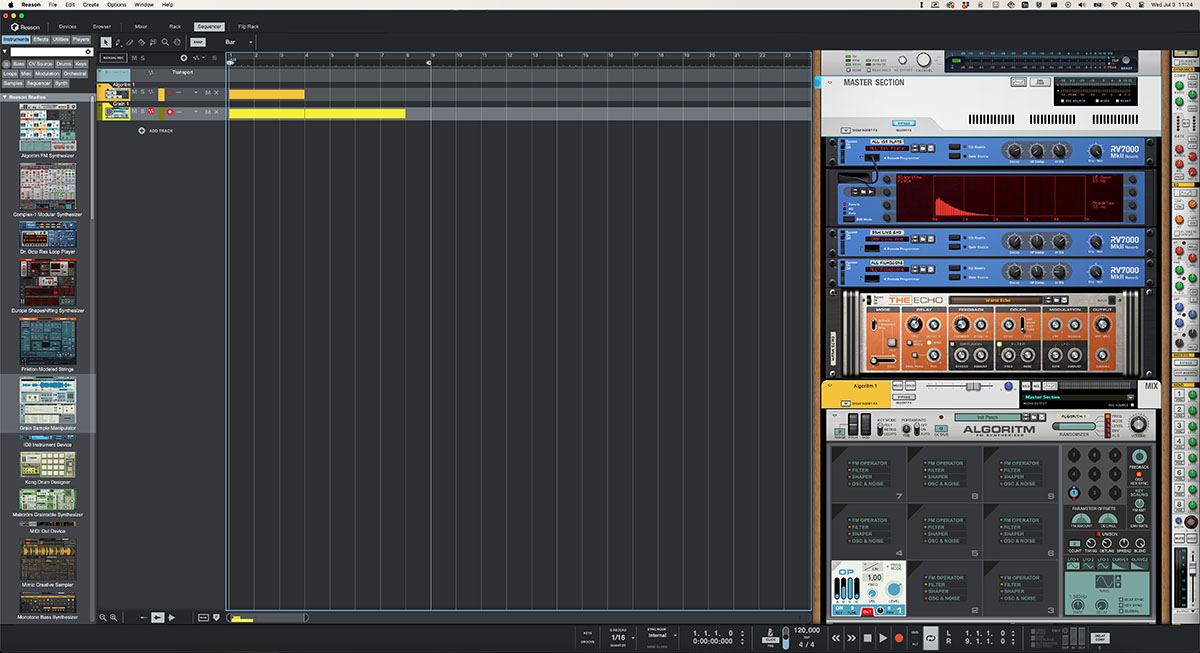Image resolution: width=1200 pixels, height=653 pixels.
Task: Click the Record transport button
Action: [x=899, y=637]
